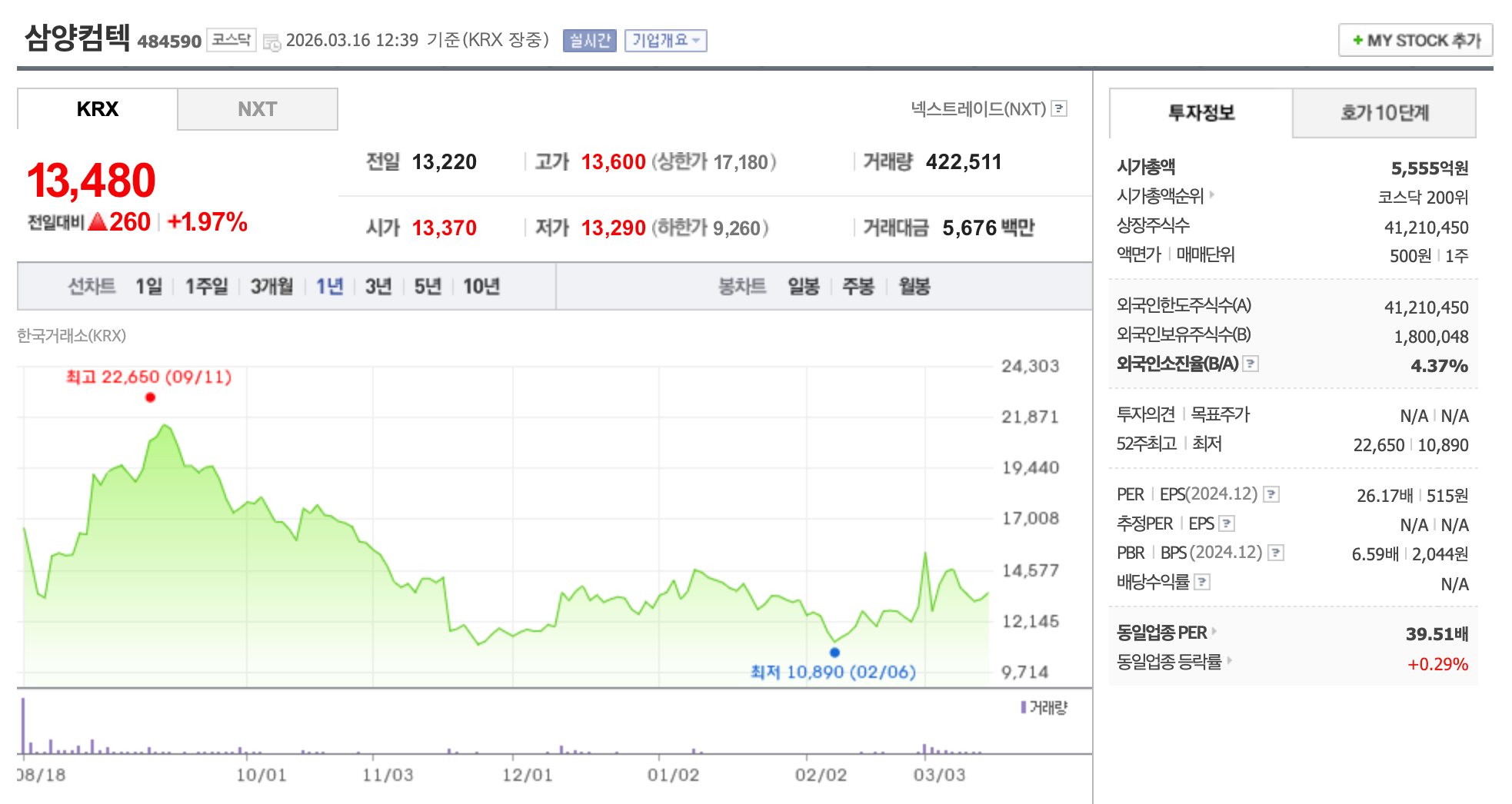Screen dimensions: 1512x804
Task: Expand the 시가총액순위 arrow link
Action: click(x=1212, y=194)
